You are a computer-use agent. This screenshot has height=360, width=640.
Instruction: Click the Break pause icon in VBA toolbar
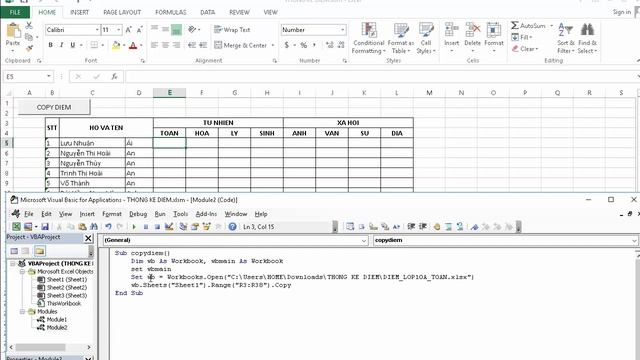tap(146, 227)
